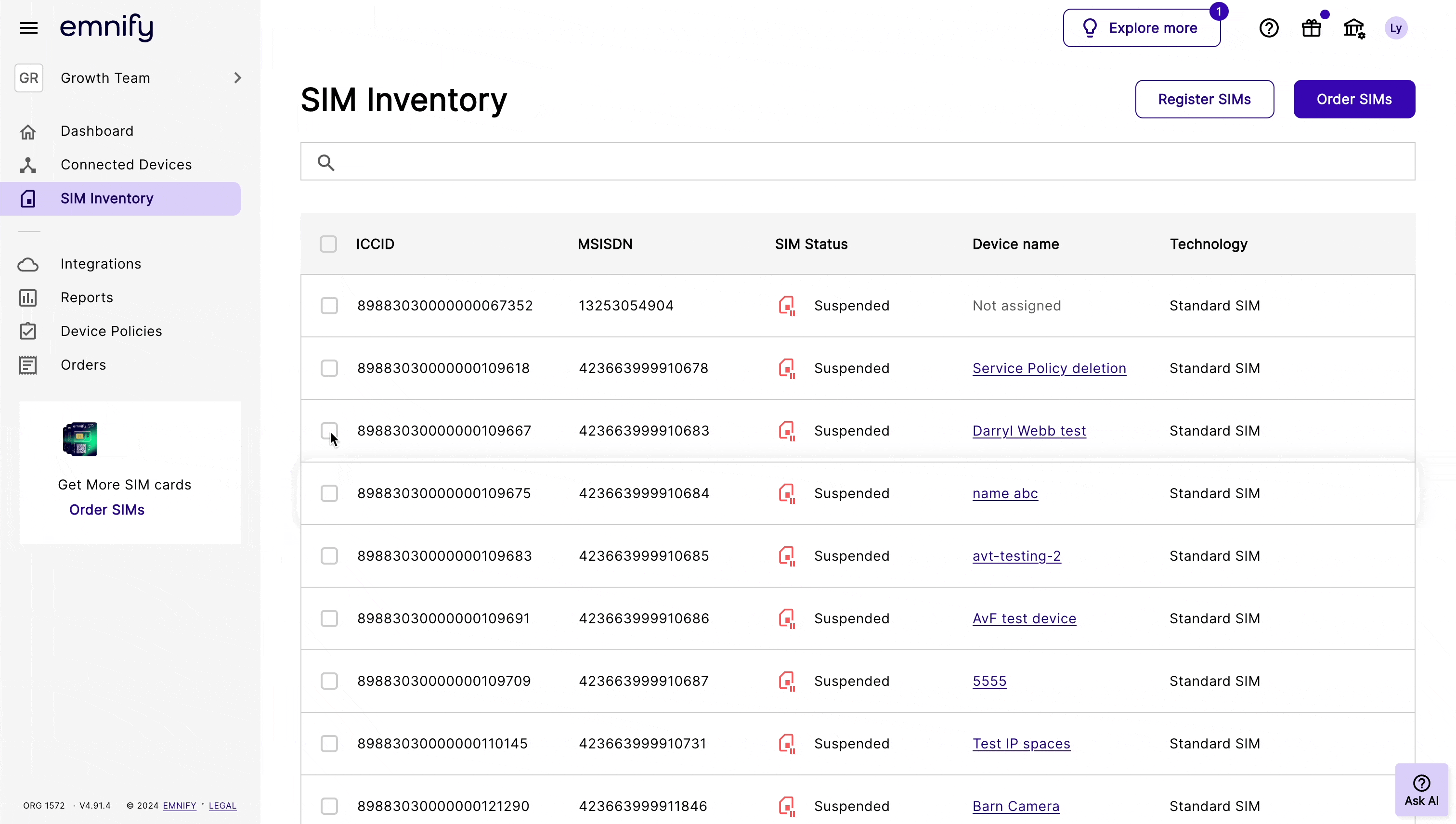Open the Integrations menu item
The image size is (1456, 824).
pos(101,264)
